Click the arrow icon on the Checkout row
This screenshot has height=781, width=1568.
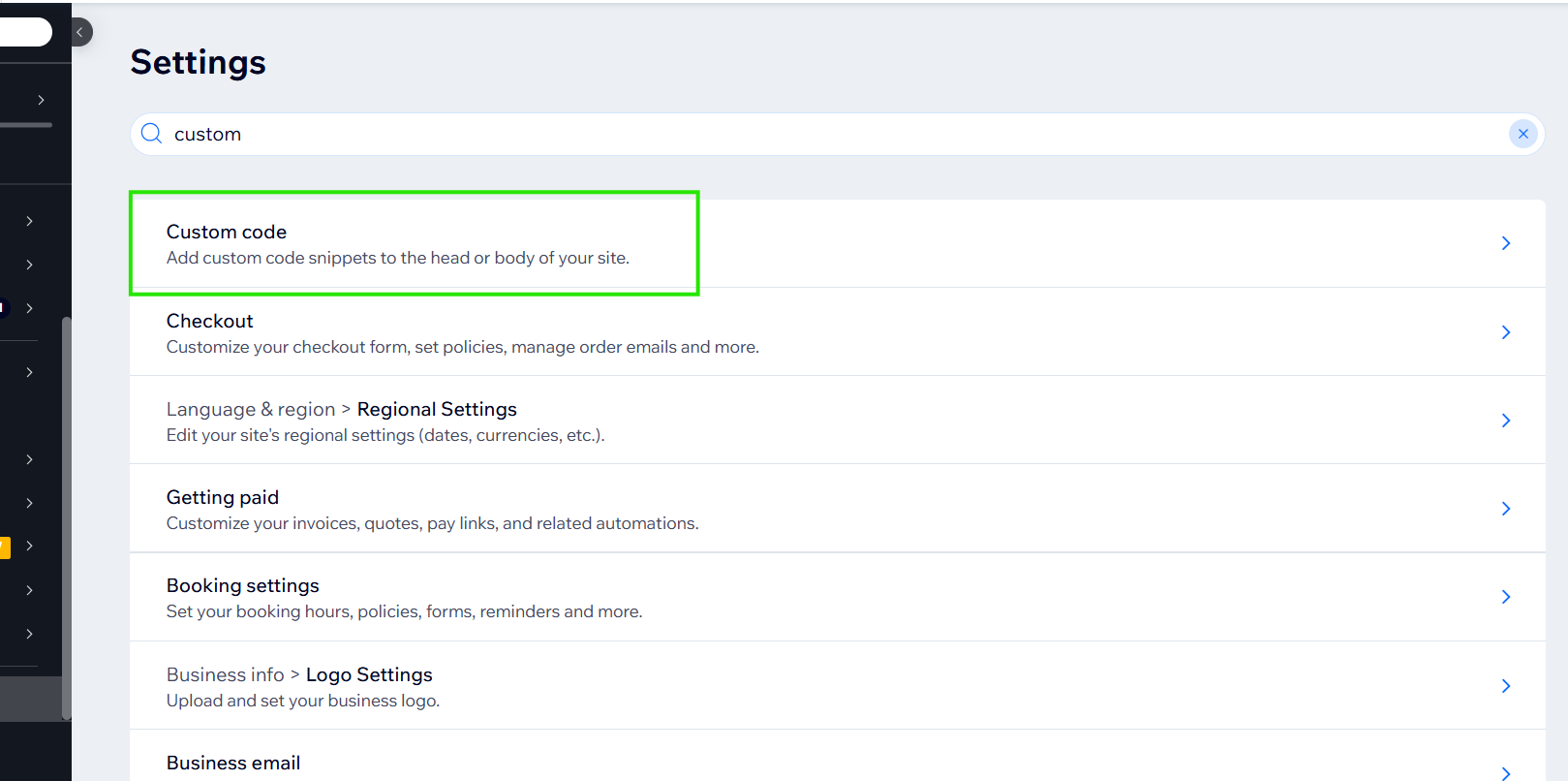1505,332
